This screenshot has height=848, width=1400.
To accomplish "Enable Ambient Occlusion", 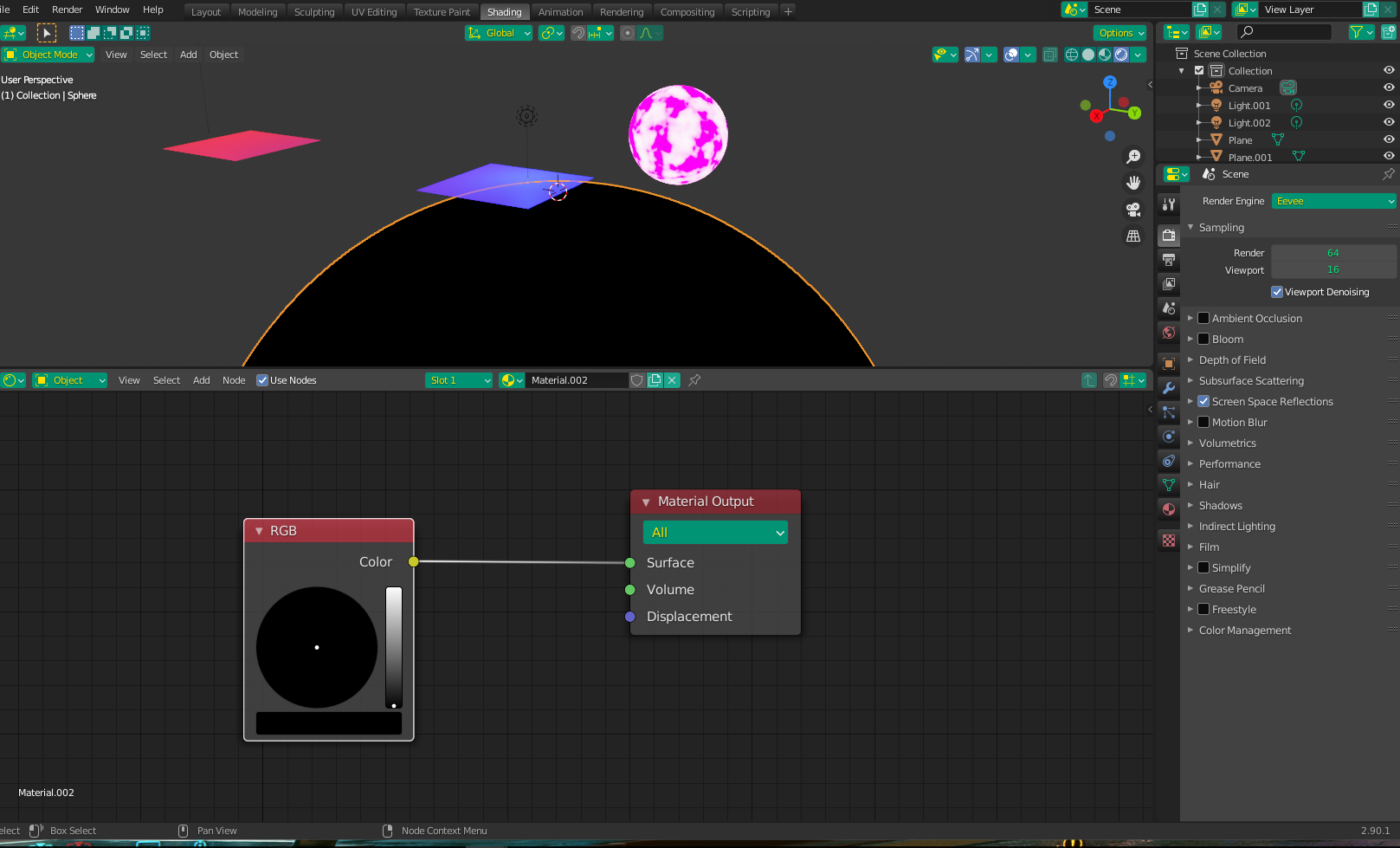I will [1203, 318].
